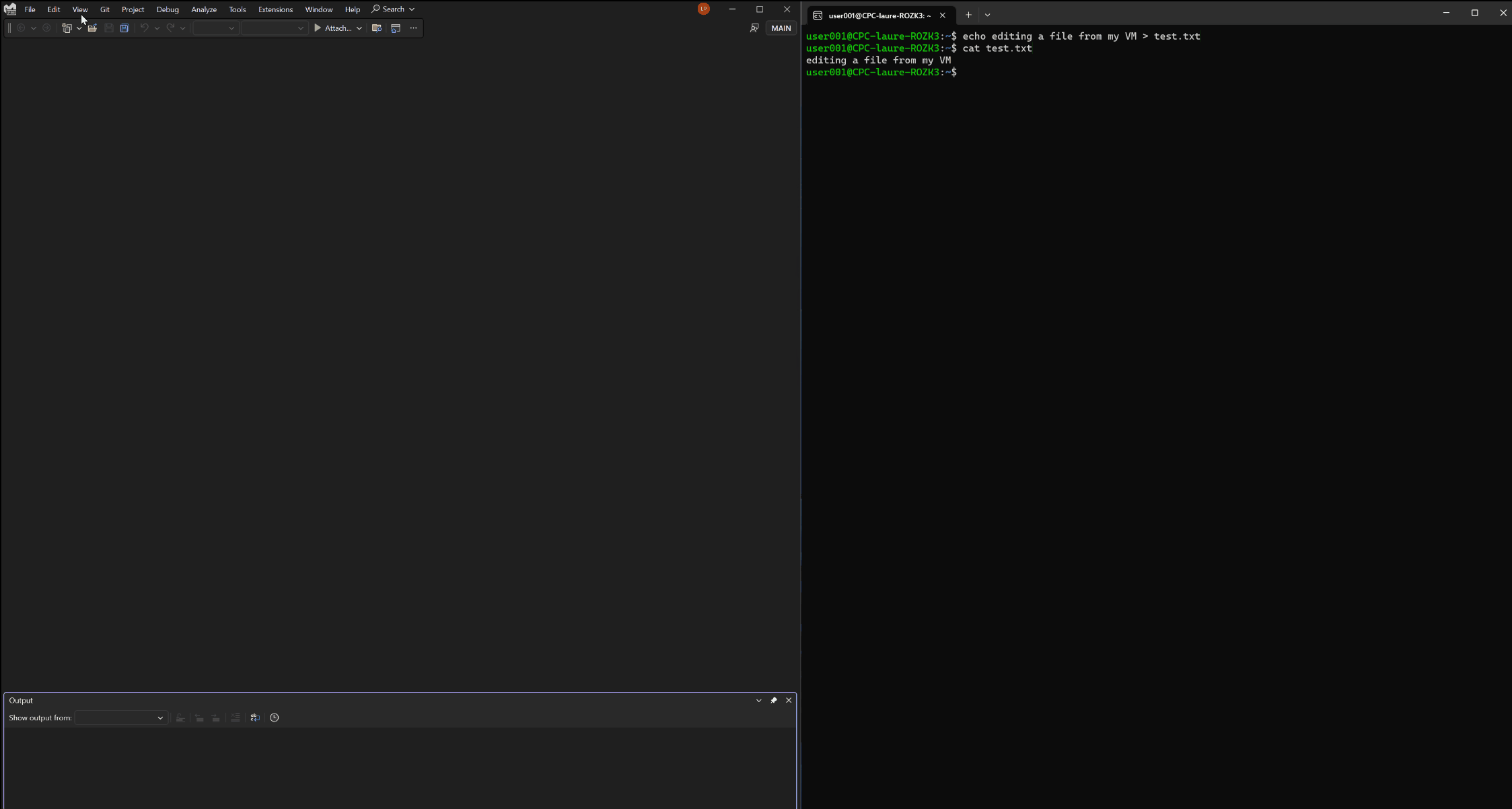Click the clear output button in Output panel
This screenshot has height=809, width=1512.
pos(236,717)
